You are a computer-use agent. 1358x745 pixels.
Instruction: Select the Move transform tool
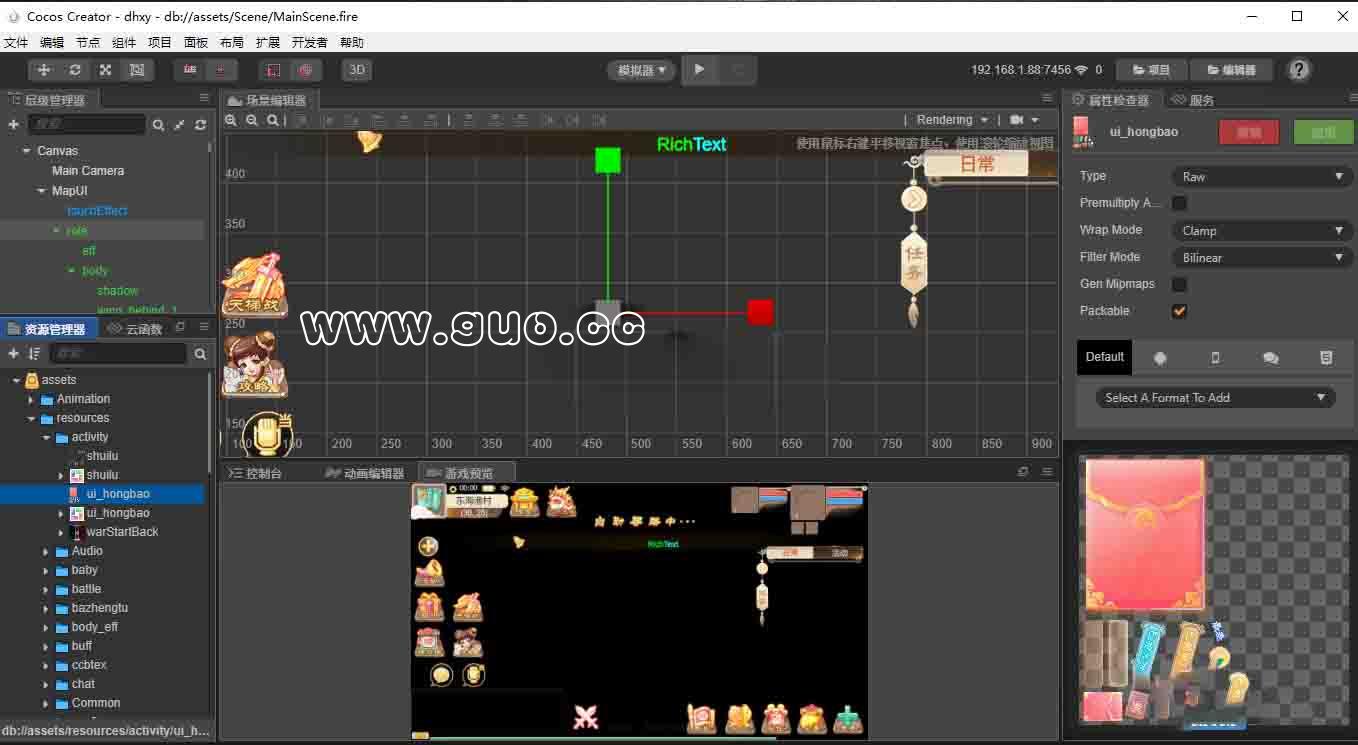coord(44,70)
